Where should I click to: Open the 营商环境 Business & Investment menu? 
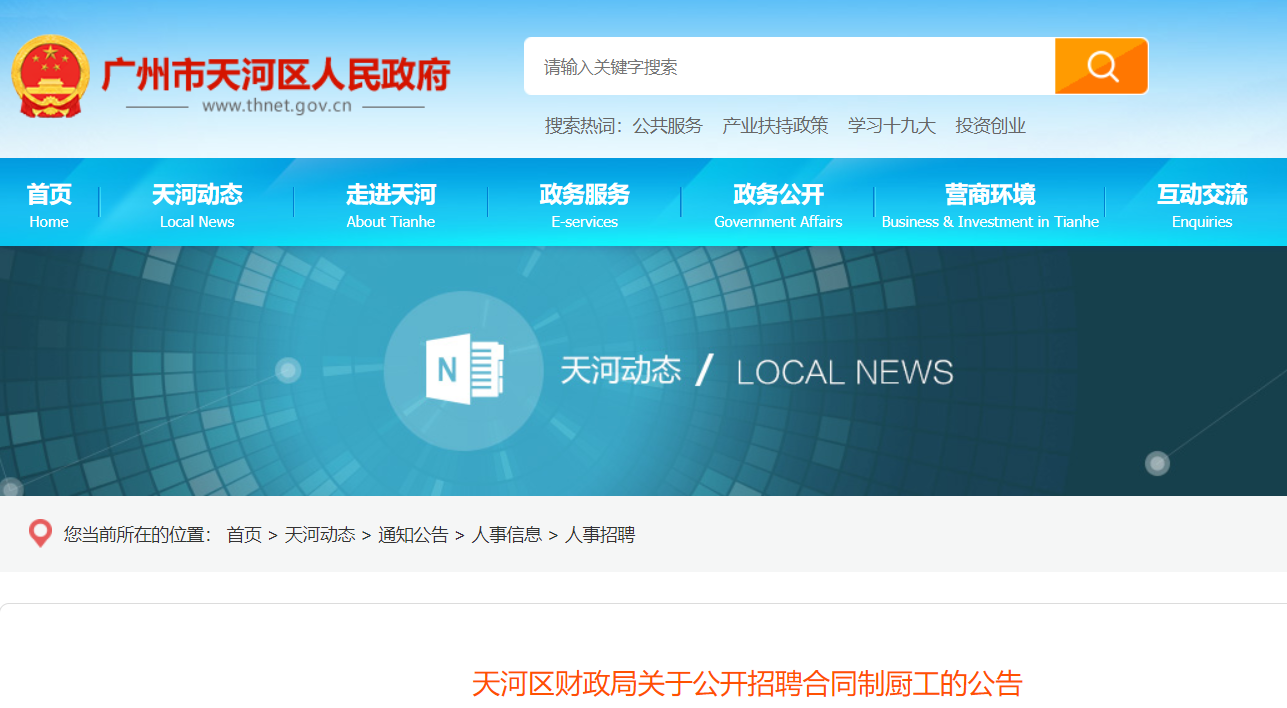click(990, 205)
